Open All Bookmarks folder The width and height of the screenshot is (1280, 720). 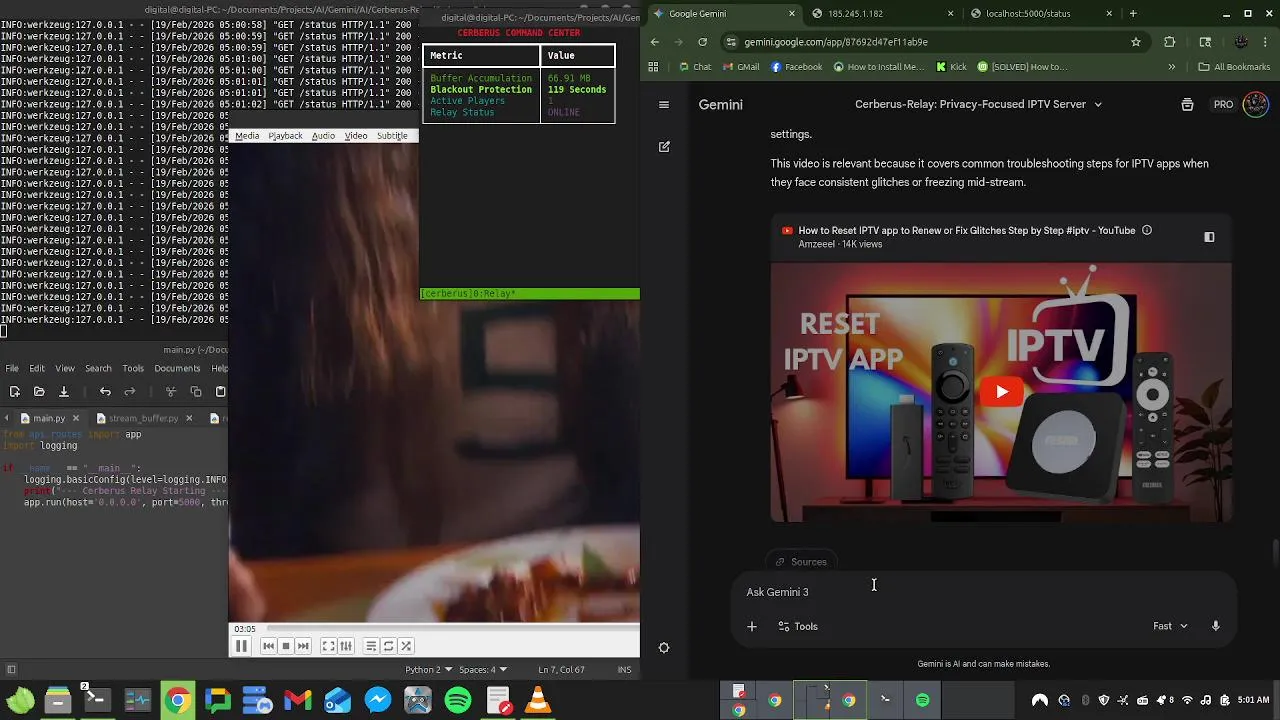(1234, 67)
